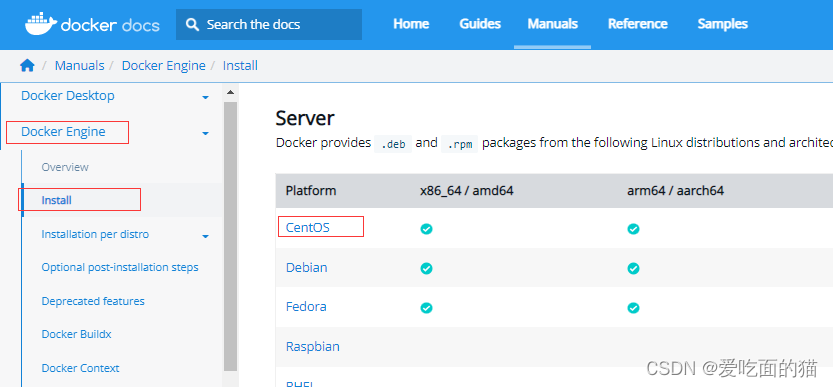Click Debian arm64 support checkmark icon
Screen dimensions: 833x387
coord(633,268)
